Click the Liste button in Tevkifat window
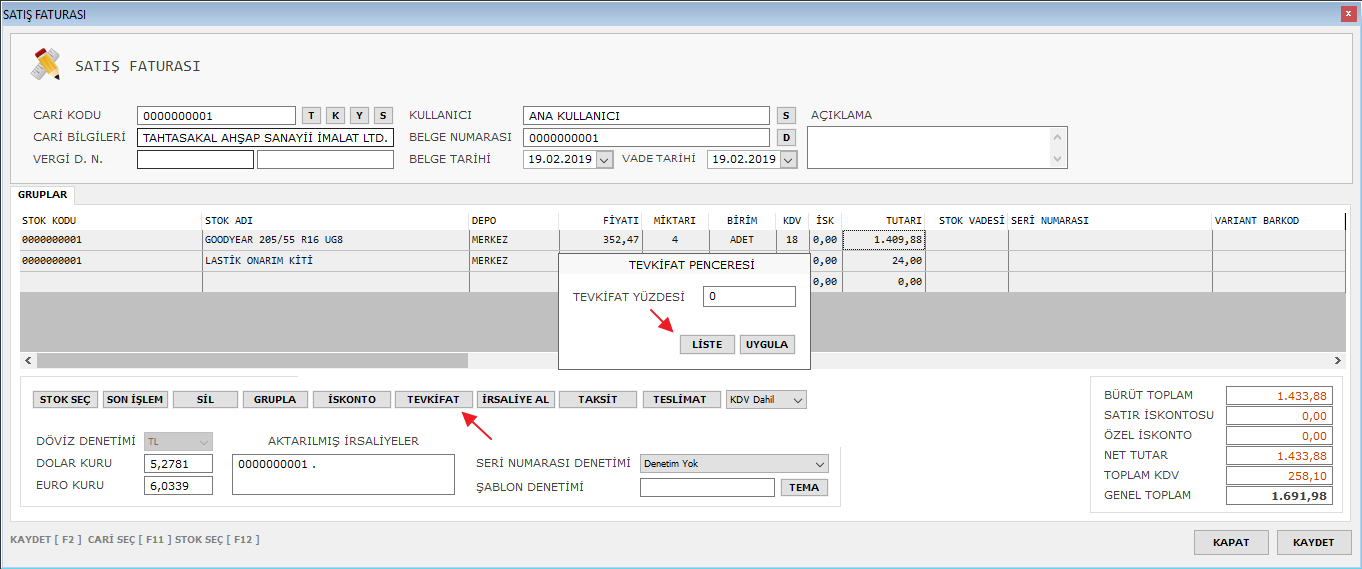 pos(707,344)
